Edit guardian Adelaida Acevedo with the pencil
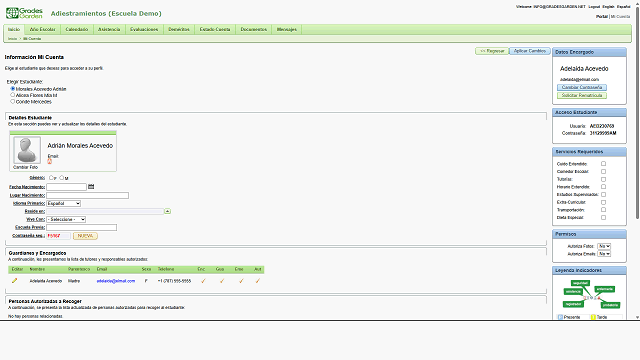 (x=15, y=281)
